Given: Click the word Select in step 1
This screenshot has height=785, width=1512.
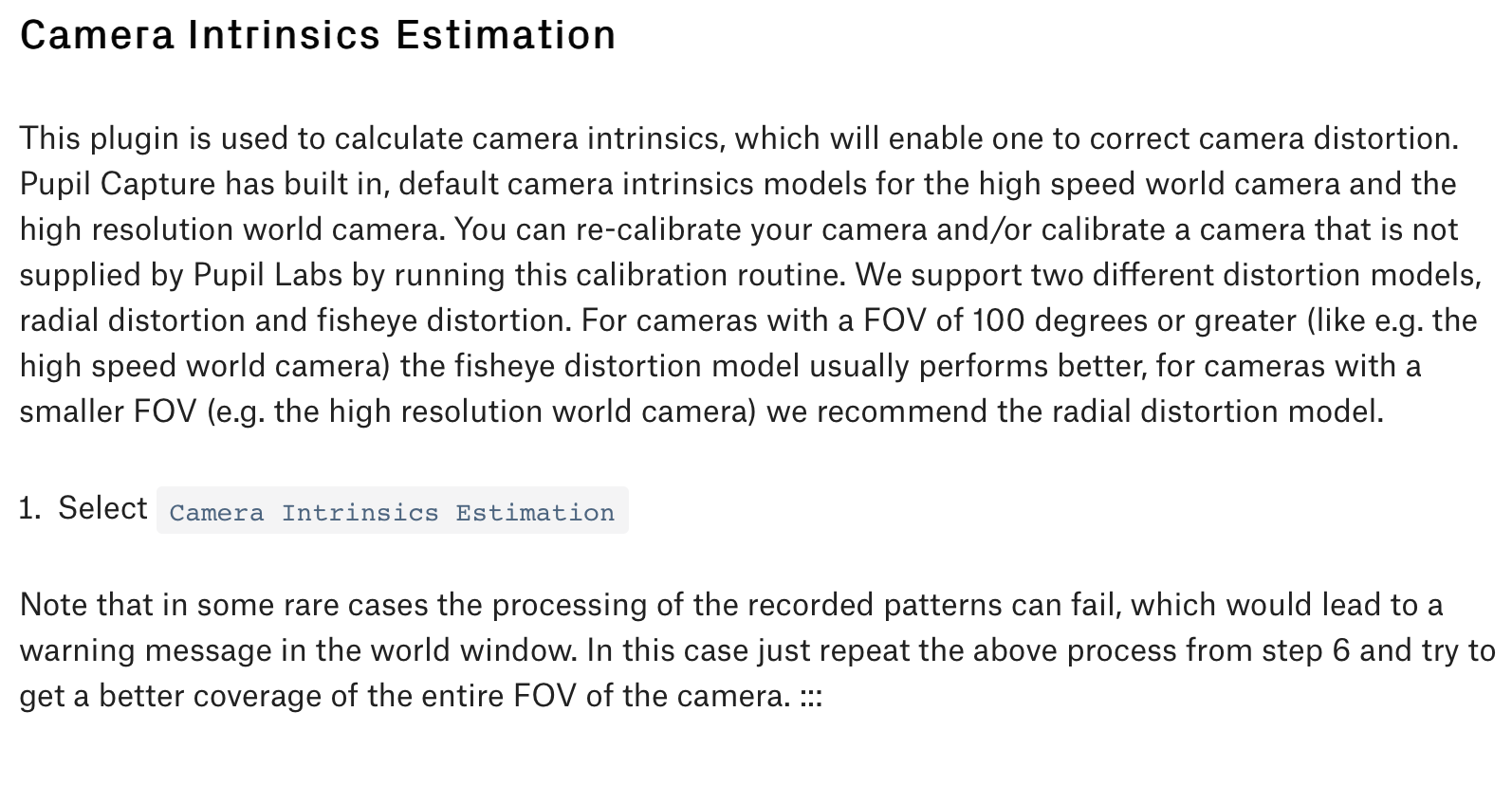Looking at the screenshot, I should [x=102, y=508].
